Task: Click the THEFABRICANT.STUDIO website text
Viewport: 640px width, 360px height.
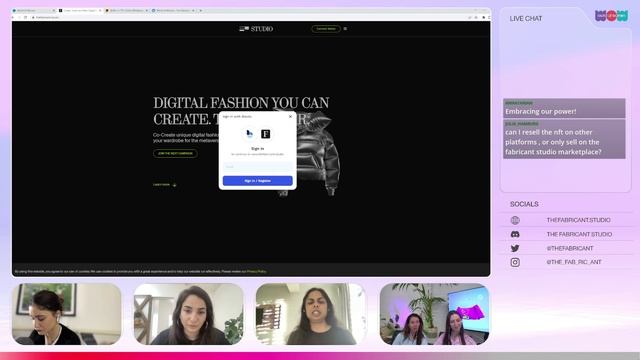Action: point(578,220)
